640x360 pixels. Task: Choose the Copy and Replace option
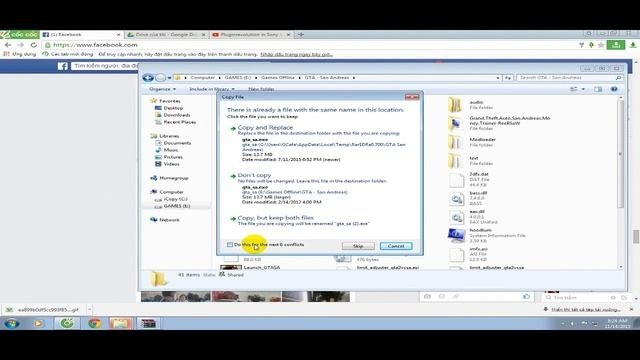(x=265, y=128)
